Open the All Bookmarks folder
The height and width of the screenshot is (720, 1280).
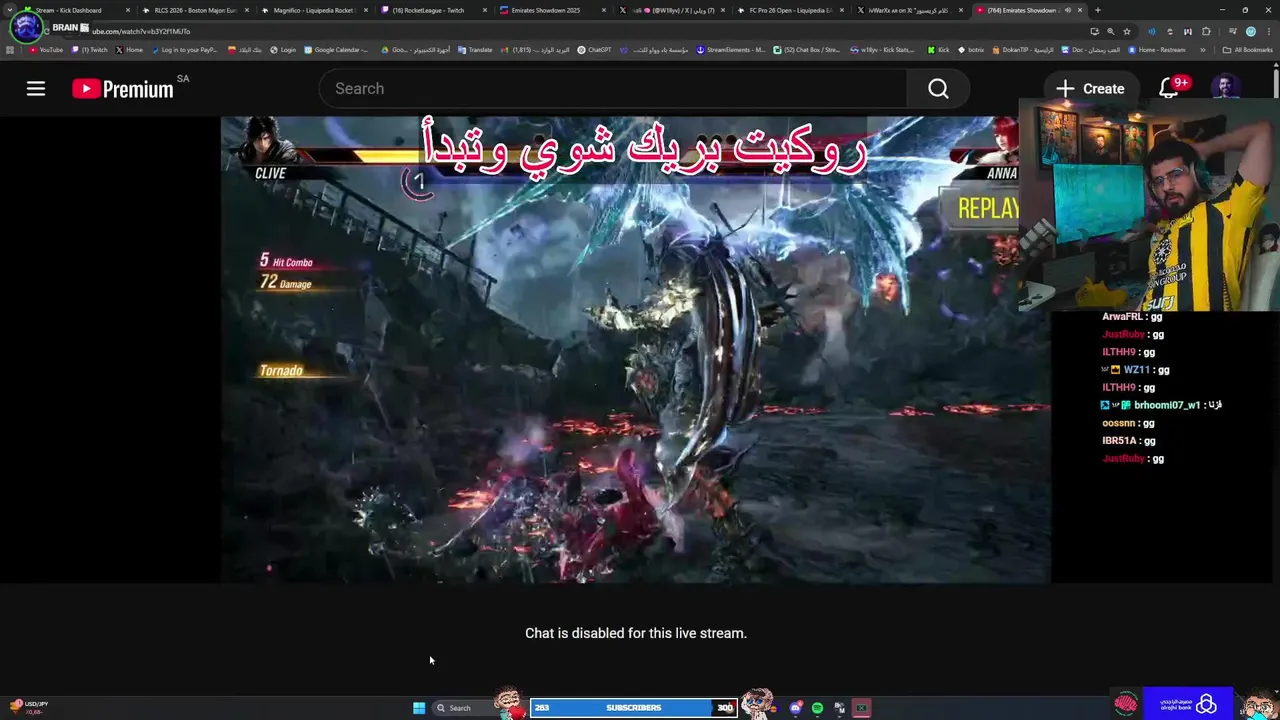[1247, 49]
